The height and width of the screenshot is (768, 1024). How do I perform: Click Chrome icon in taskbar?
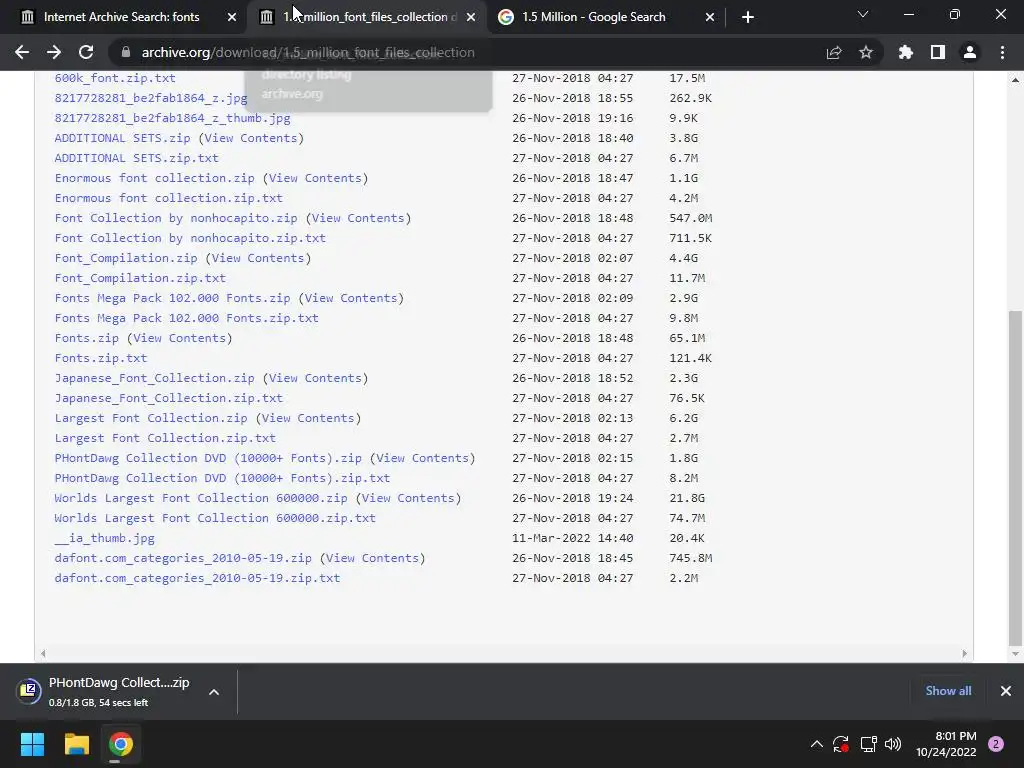pos(121,744)
